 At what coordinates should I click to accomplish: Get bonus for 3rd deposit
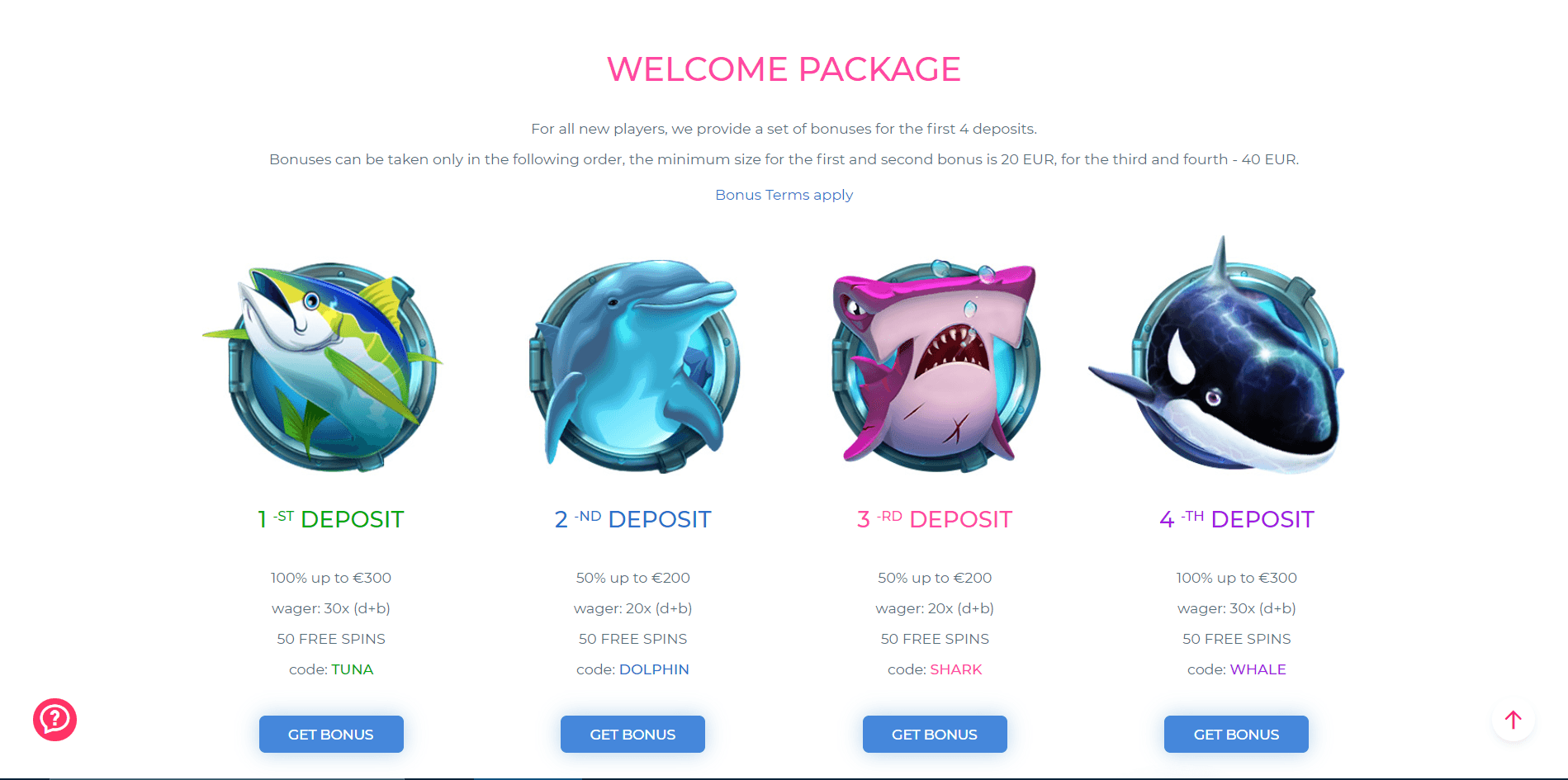tap(935, 734)
